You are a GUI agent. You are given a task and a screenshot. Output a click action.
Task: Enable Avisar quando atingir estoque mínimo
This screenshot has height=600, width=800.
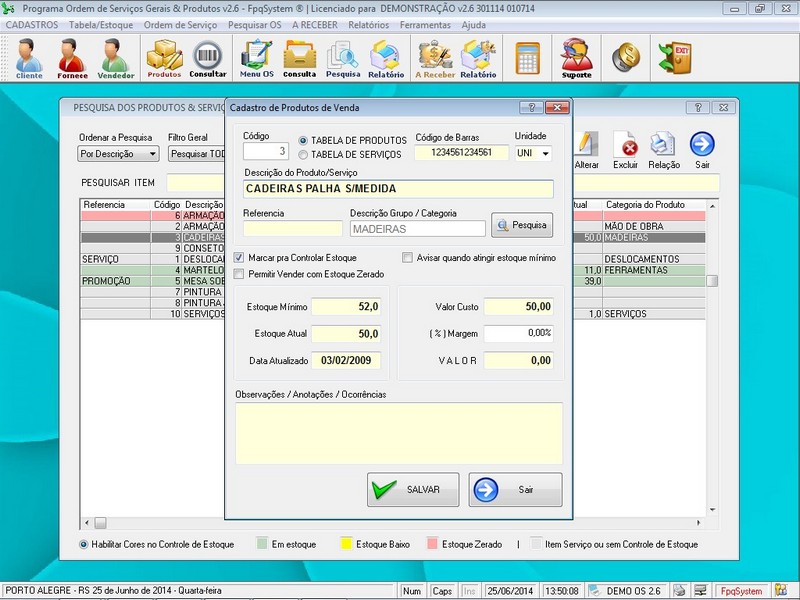(407, 258)
